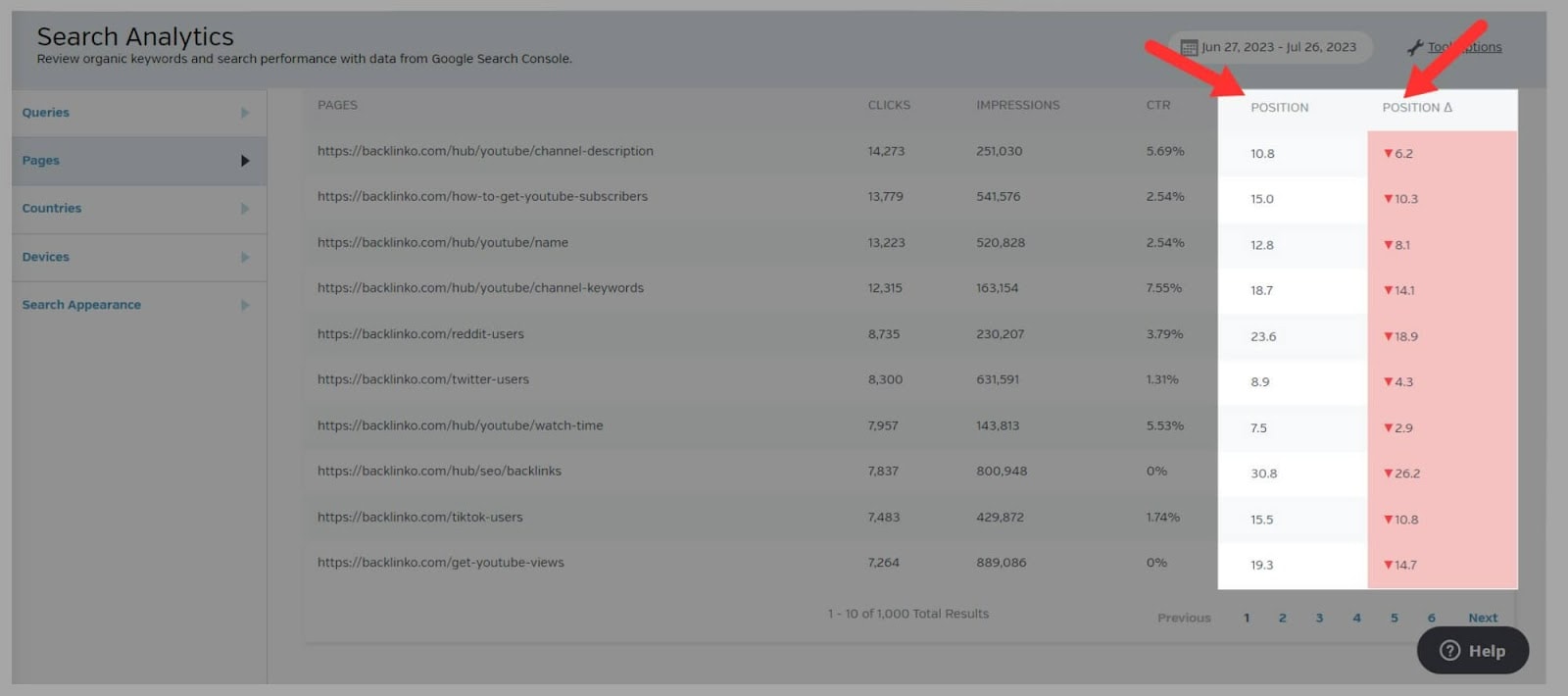
Task: Sort table by Impressions column
Action: [1017, 105]
